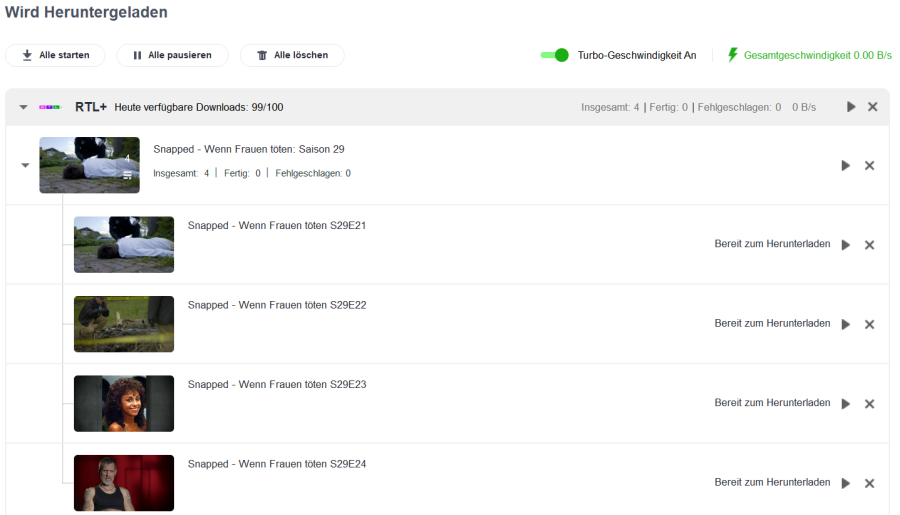This screenshot has height=515, width=900.
Task: Toggle Turbo-Geschwindigkeit switch off
Action: 554,55
